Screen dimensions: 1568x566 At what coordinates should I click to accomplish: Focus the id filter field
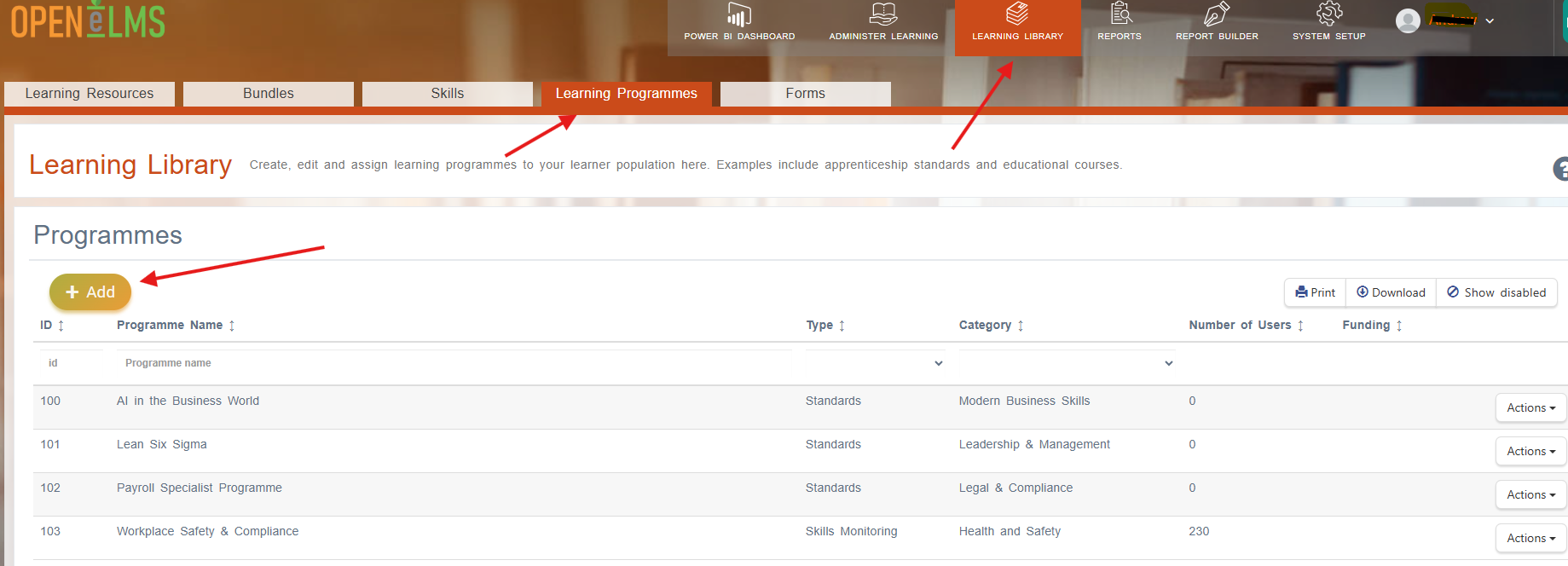(71, 363)
